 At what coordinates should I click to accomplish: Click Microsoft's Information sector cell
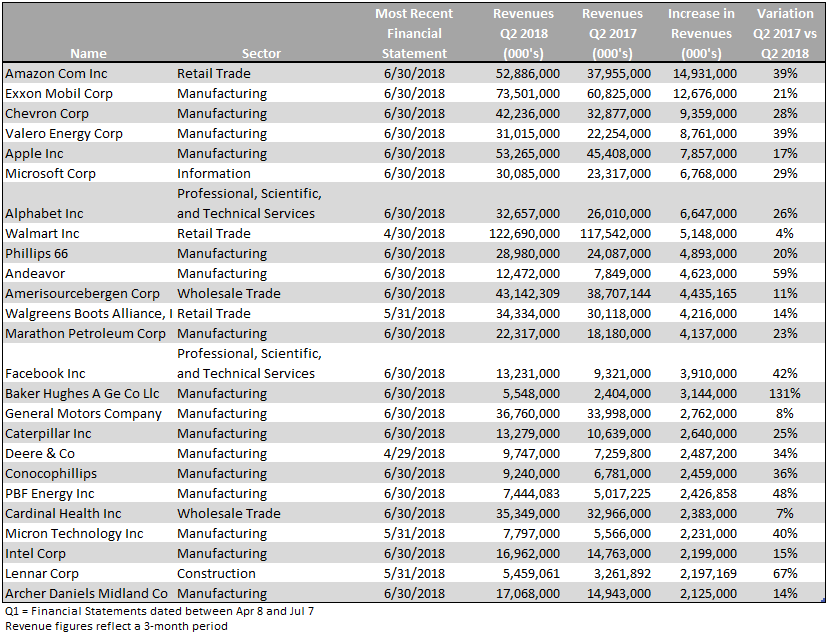pos(214,173)
